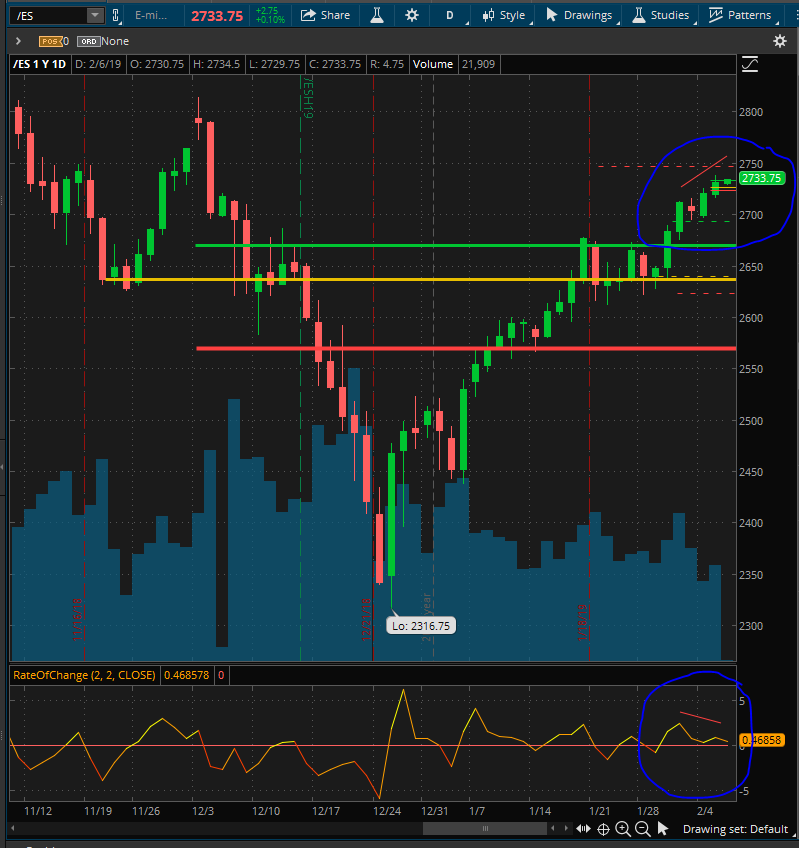799x848 pixels.
Task: Click the Zoom Out magnifier icon
Action: [x=643, y=829]
